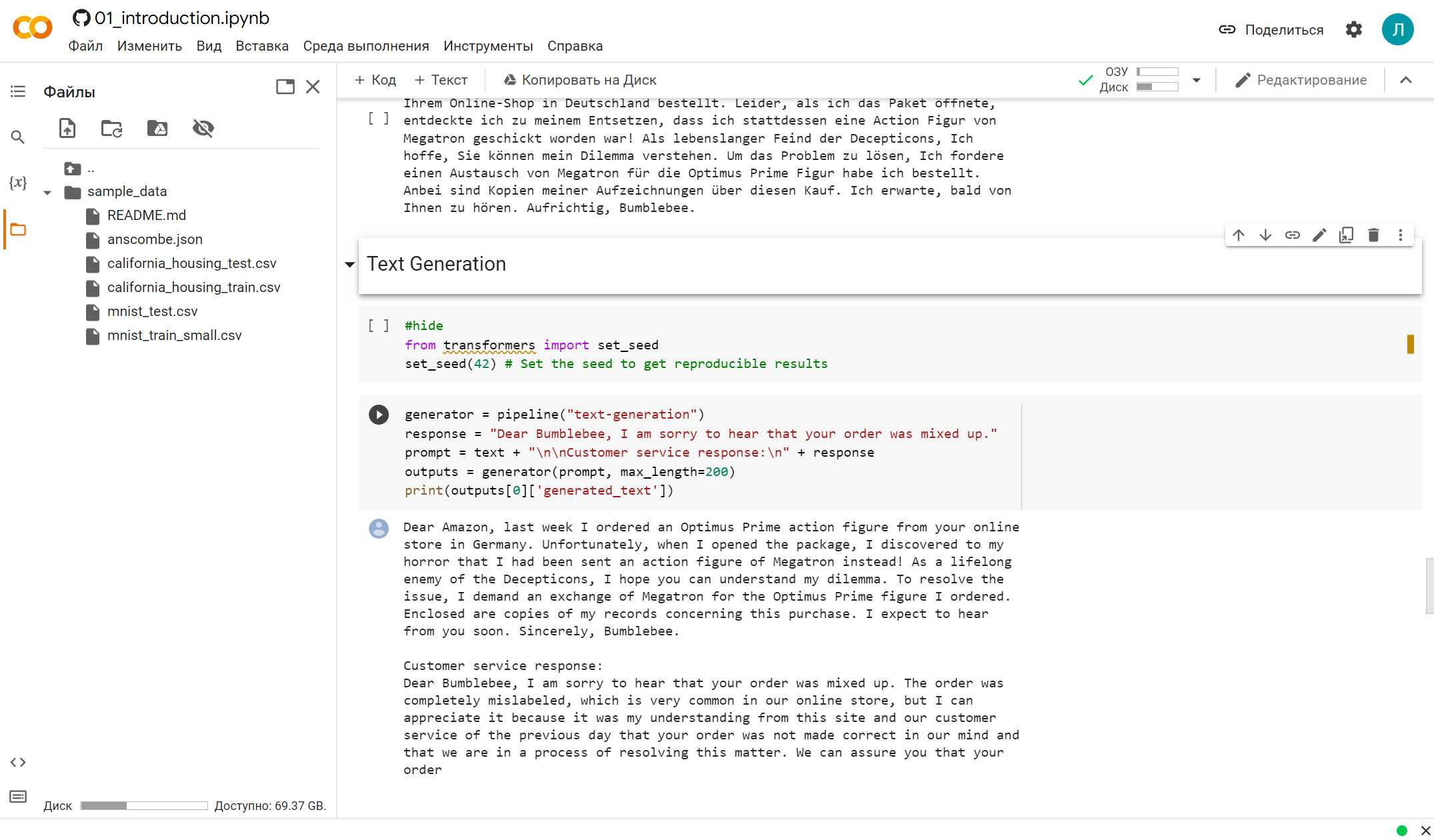Click the output cell user avatar icon
The image size is (1434, 840).
379,529
